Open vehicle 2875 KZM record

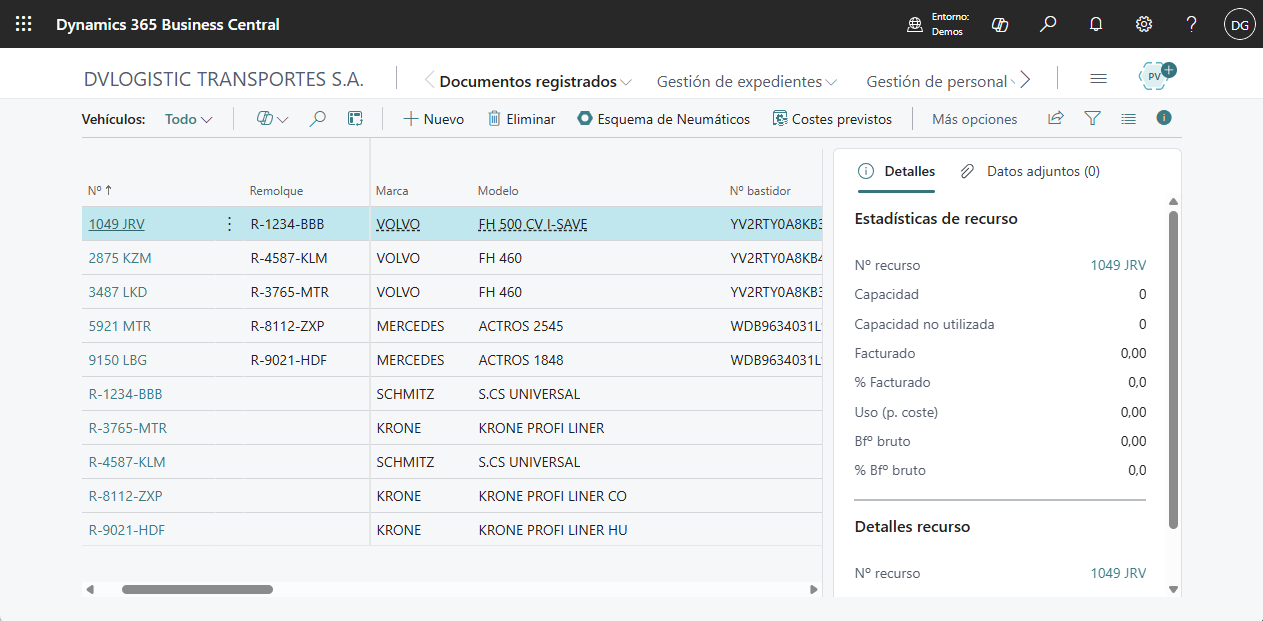[x=120, y=258]
